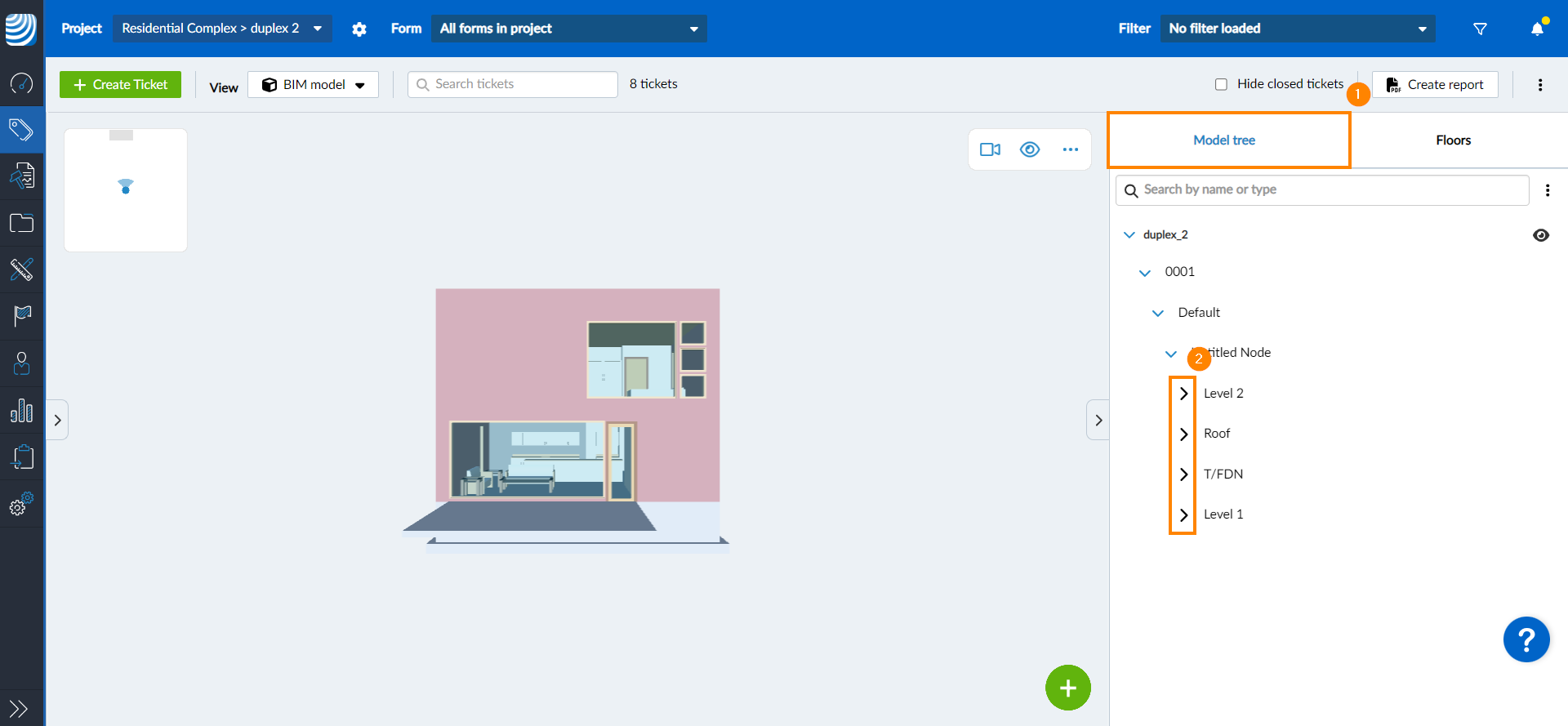Click the project settings gear icon
The height and width of the screenshot is (726, 1568).
[x=359, y=29]
